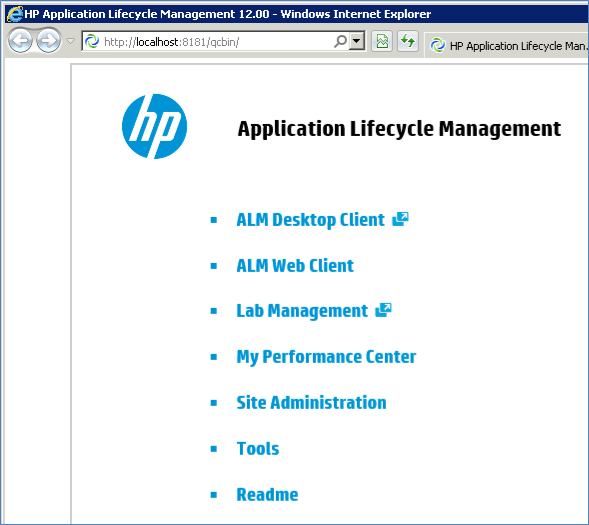The image size is (589, 525).
Task: Open the ALM Web Client link
Action: (x=295, y=266)
